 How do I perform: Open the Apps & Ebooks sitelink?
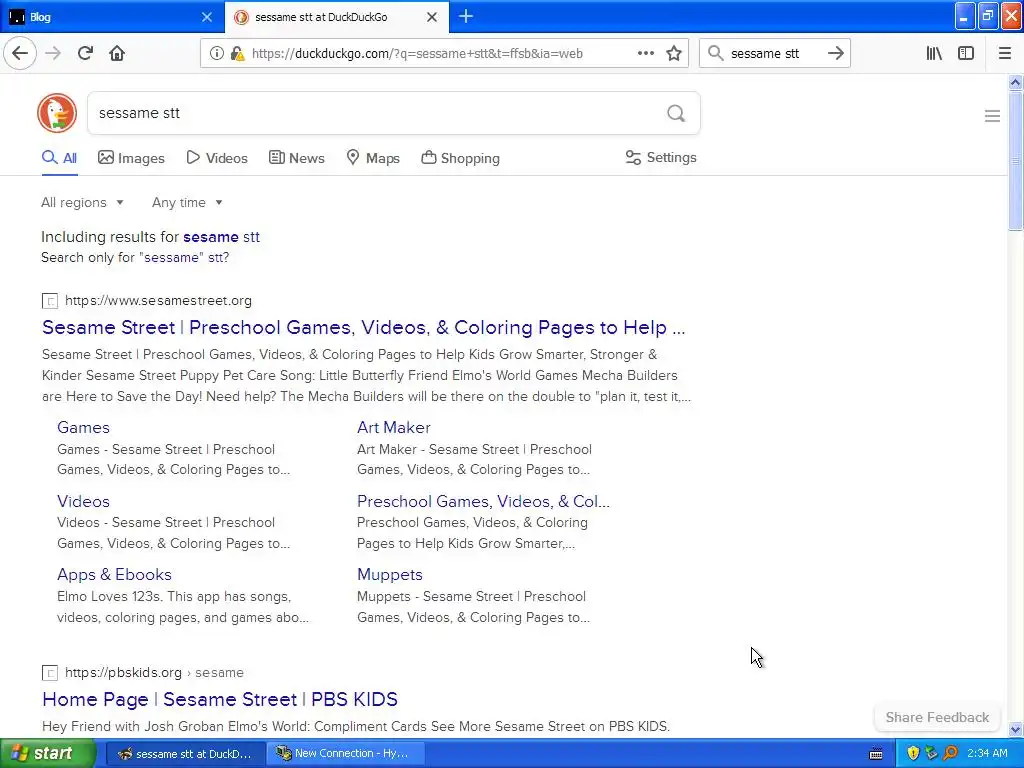114,575
